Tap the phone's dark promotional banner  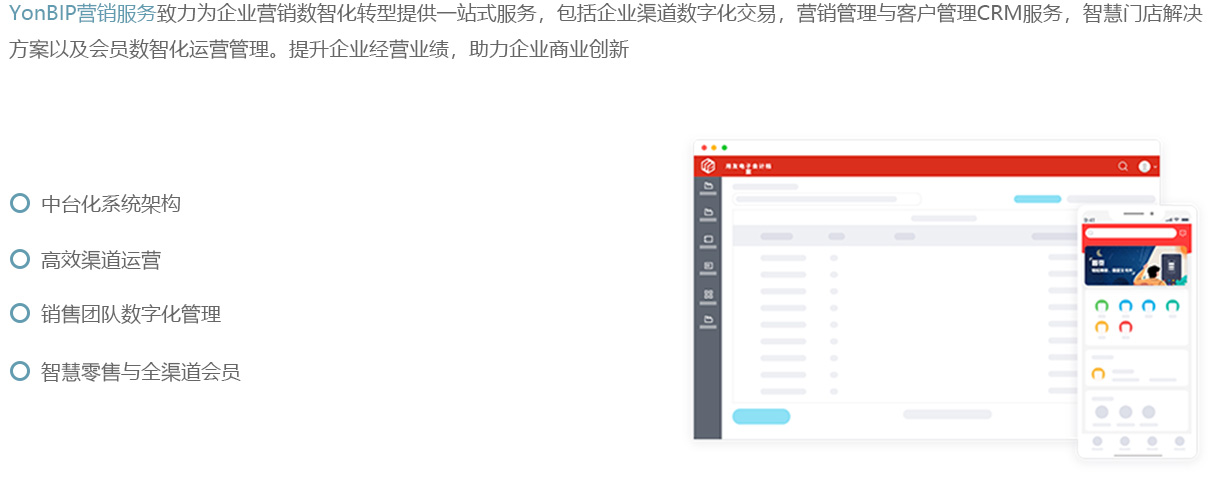pos(1135,265)
